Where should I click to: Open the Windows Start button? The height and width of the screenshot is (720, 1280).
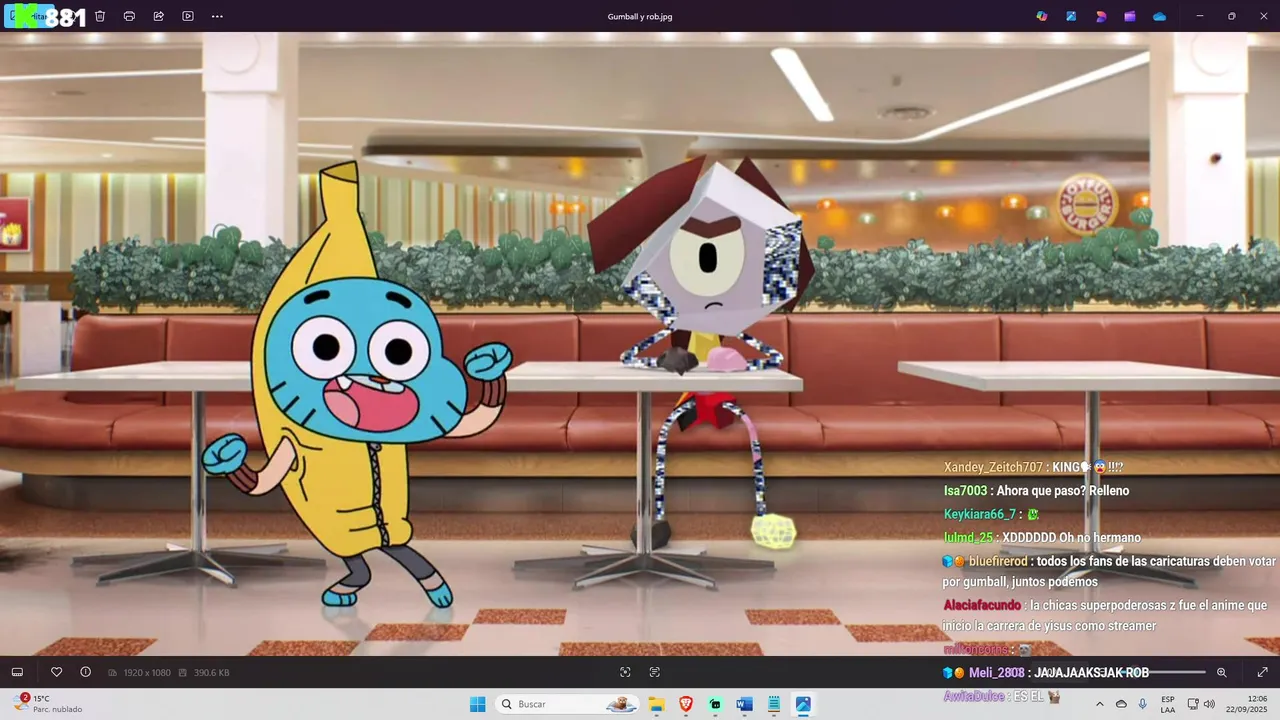478,704
